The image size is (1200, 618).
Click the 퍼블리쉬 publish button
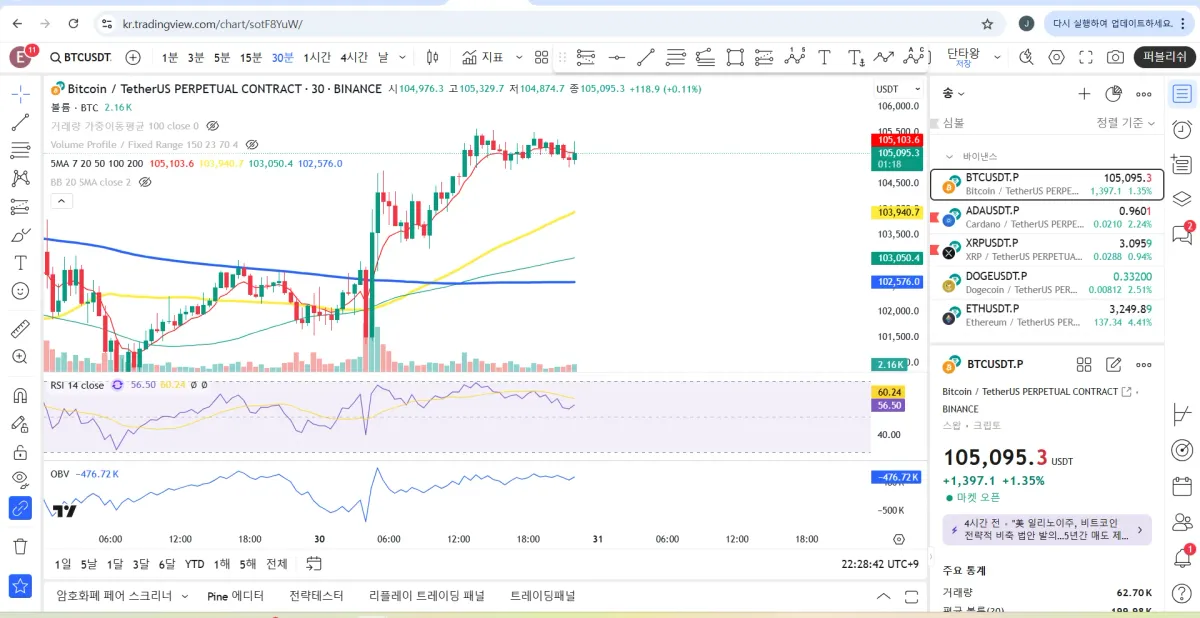click(1165, 57)
